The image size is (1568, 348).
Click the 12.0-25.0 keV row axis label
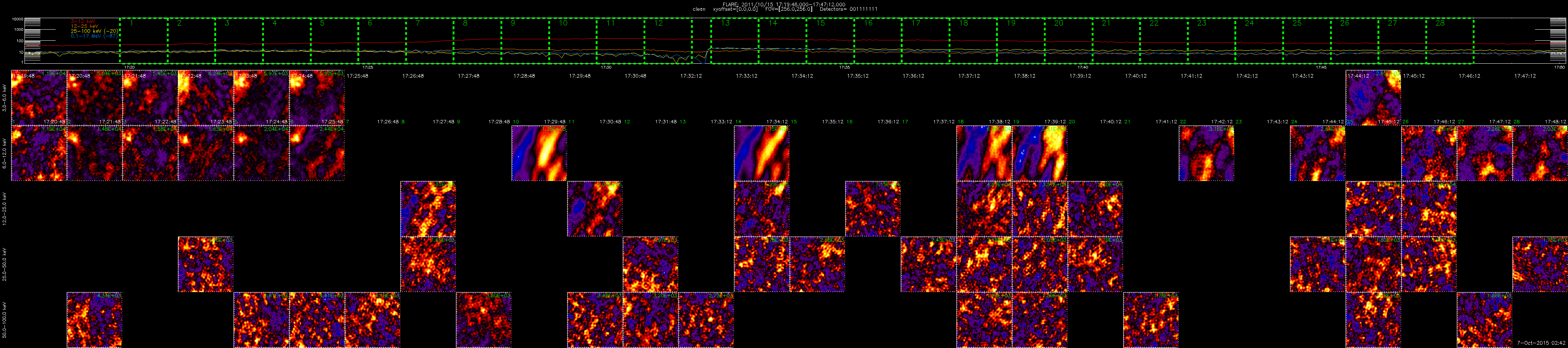pyautogui.click(x=5, y=209)
